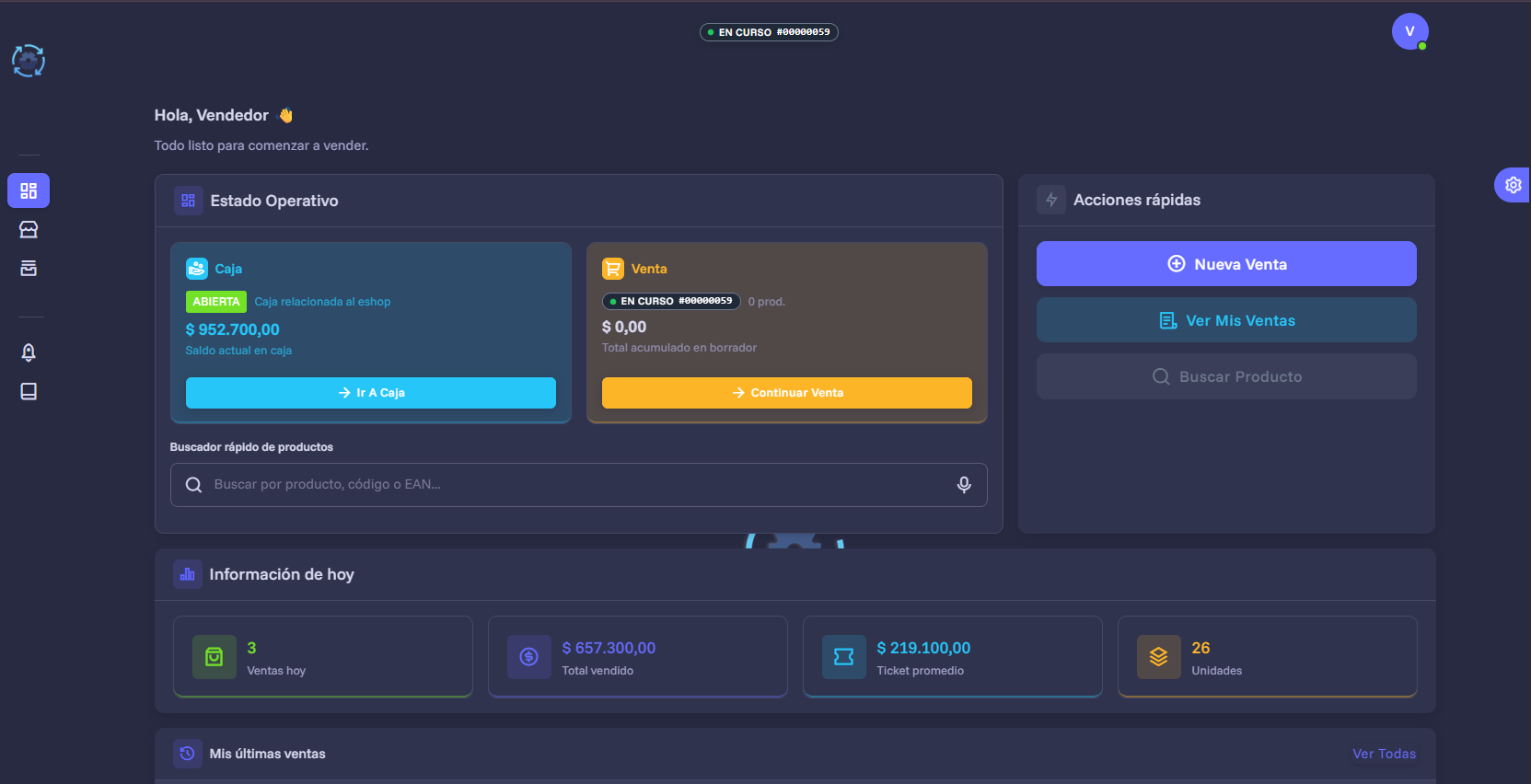1531x784 pixels.
Task: Click the Ticket promedio ticket icon
Action: click(844, 657)
